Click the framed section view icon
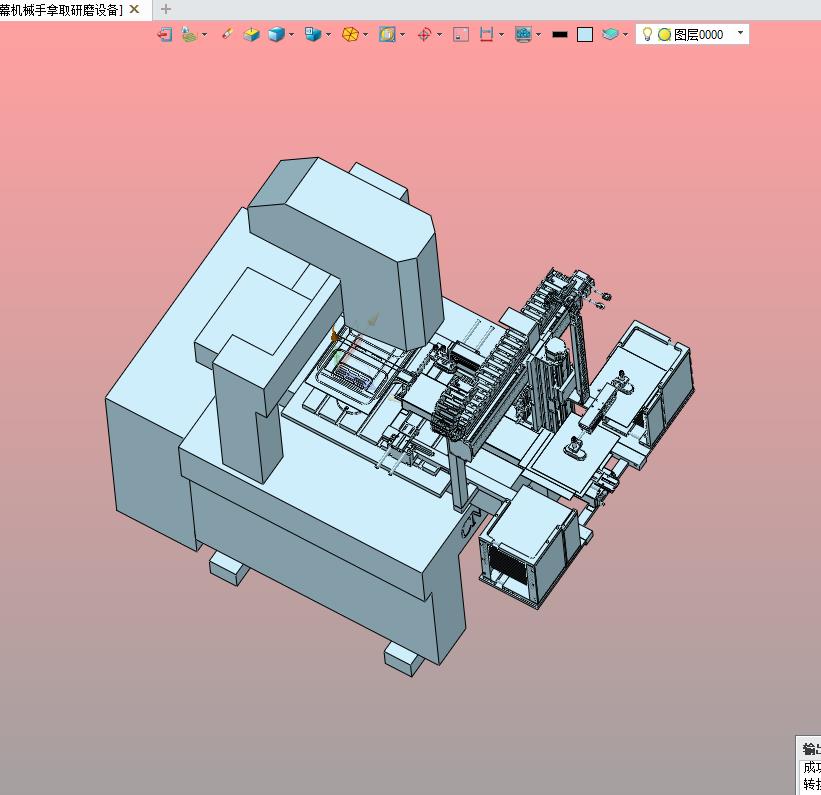The image size is (821, 795). point(387,35)
